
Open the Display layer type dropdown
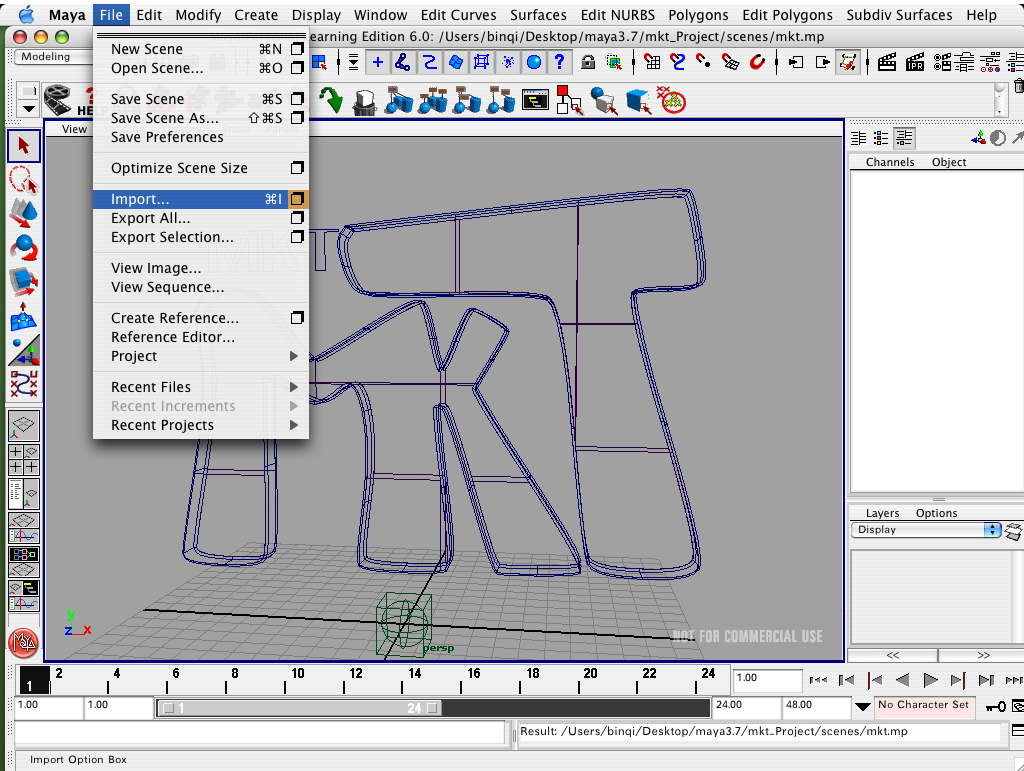click(x=925, y=530)
